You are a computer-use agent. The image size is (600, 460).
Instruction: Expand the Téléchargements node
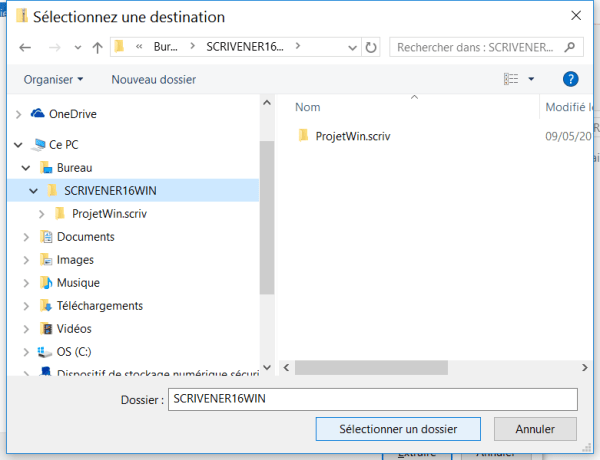pyautogui.click(x=26, y=306)
